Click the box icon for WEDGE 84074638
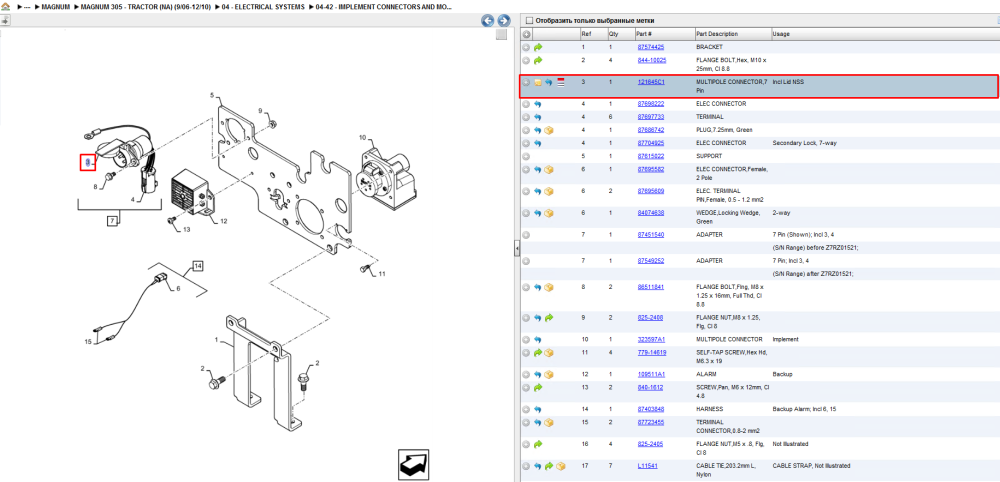This screenshot has height=482, width=1000. click(x=549, y=213)
